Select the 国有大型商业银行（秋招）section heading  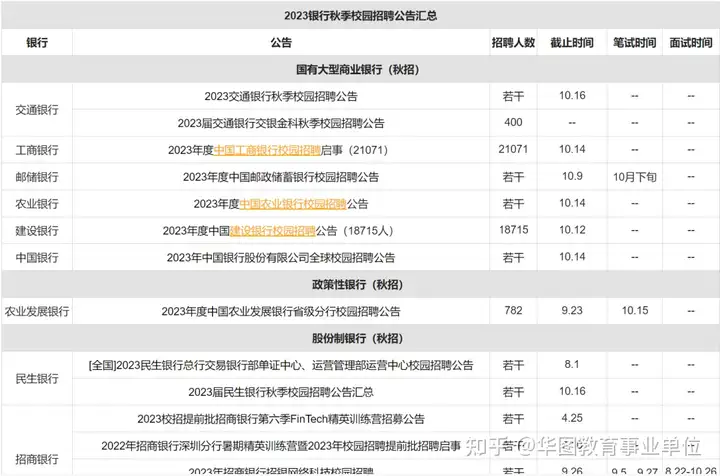tap(358, 70)
